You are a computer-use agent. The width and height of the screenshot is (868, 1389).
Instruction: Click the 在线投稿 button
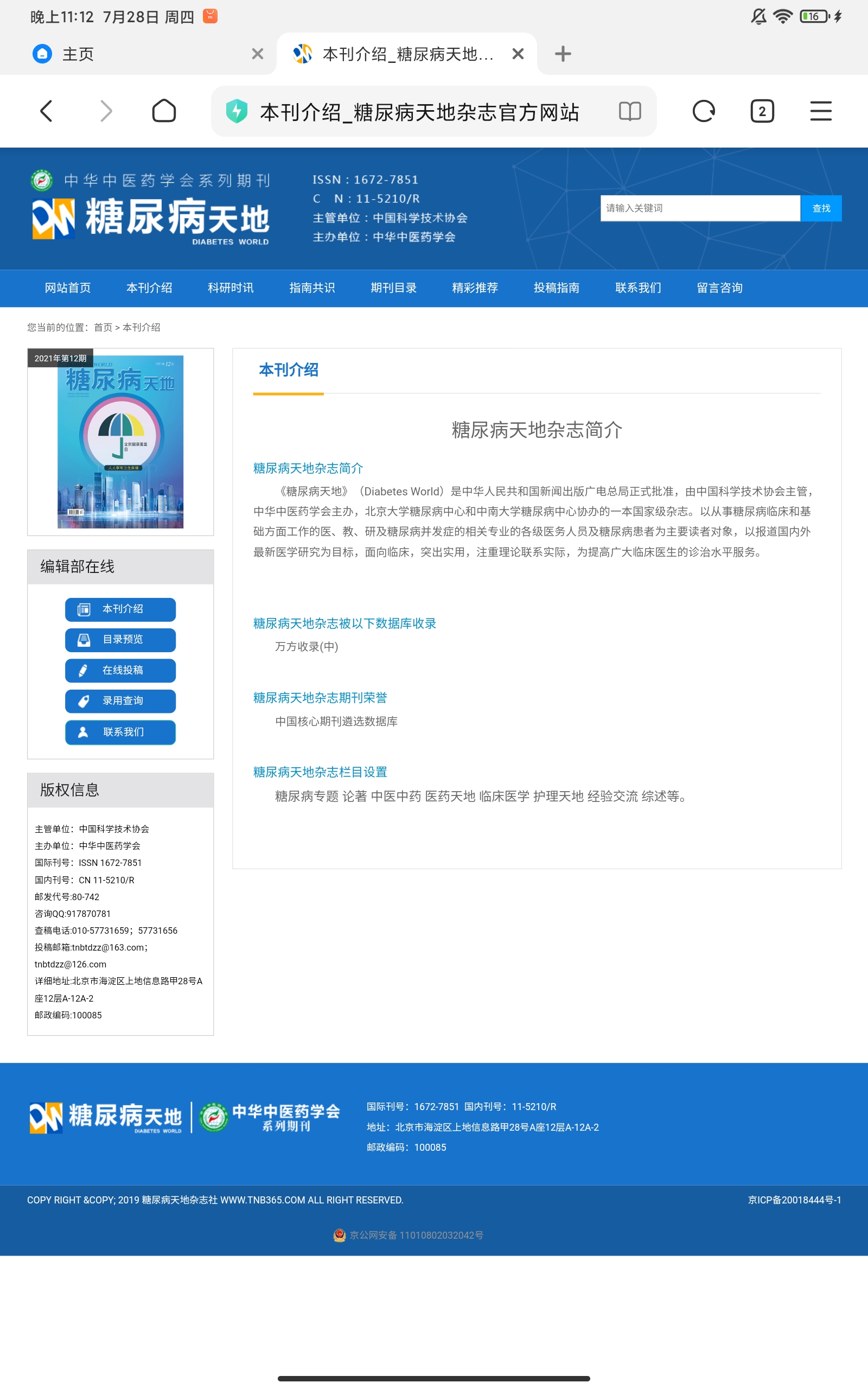pos(120,671)
